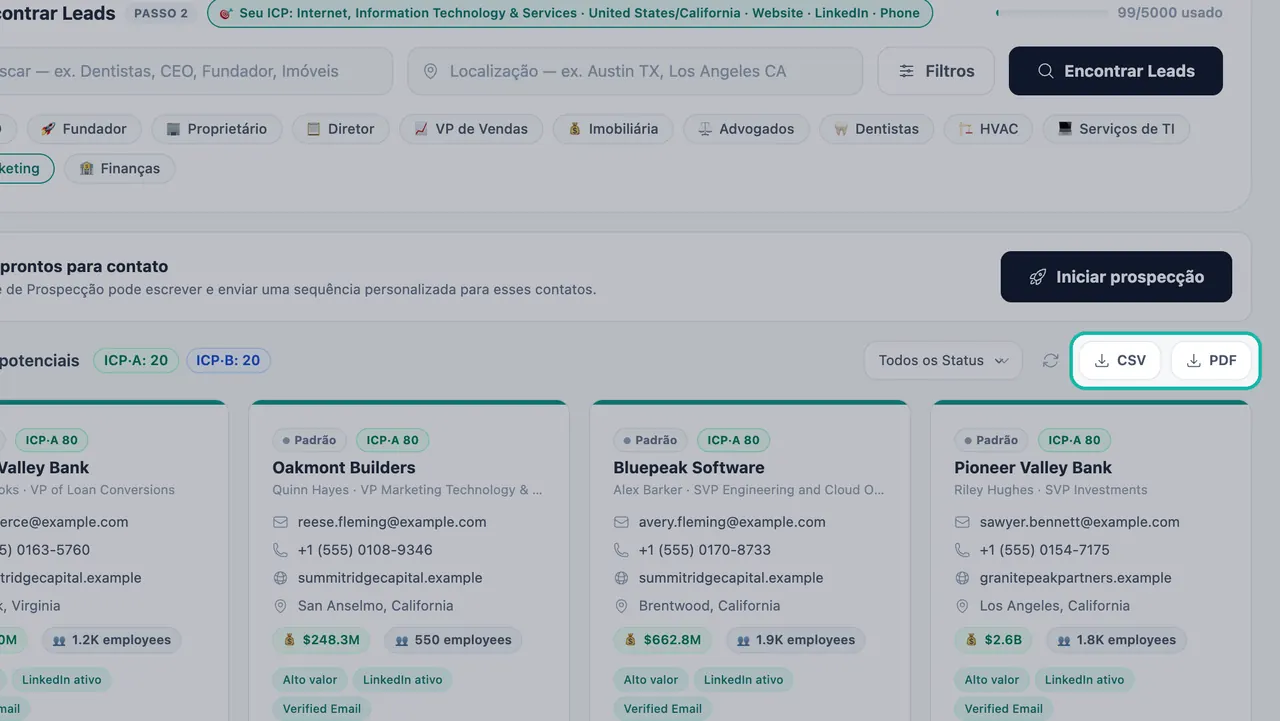Click the 1.9K employees badge

coord(796,640)
